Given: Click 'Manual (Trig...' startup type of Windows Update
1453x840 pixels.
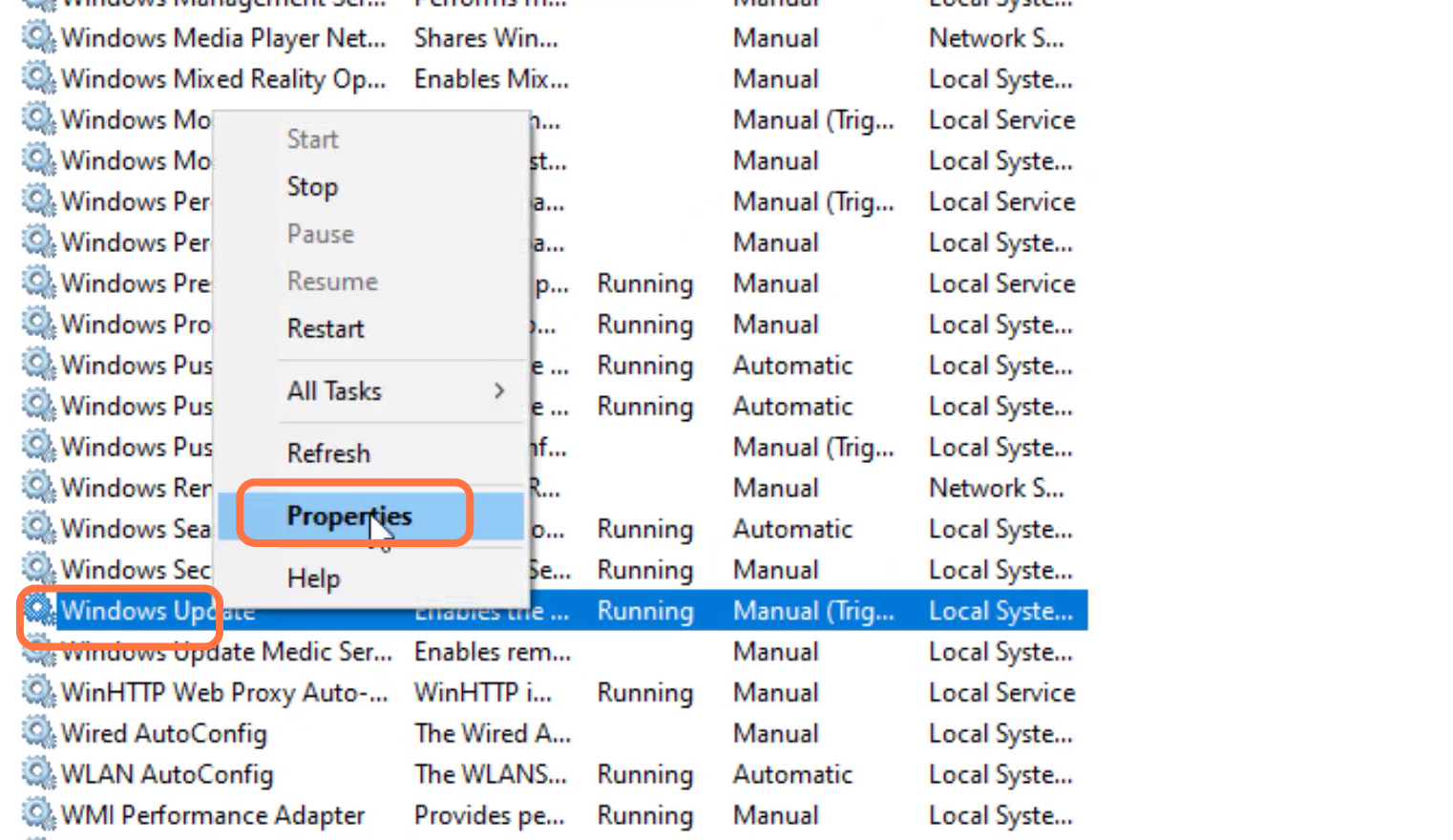Looking at the screenshot, I should (813, 611).
